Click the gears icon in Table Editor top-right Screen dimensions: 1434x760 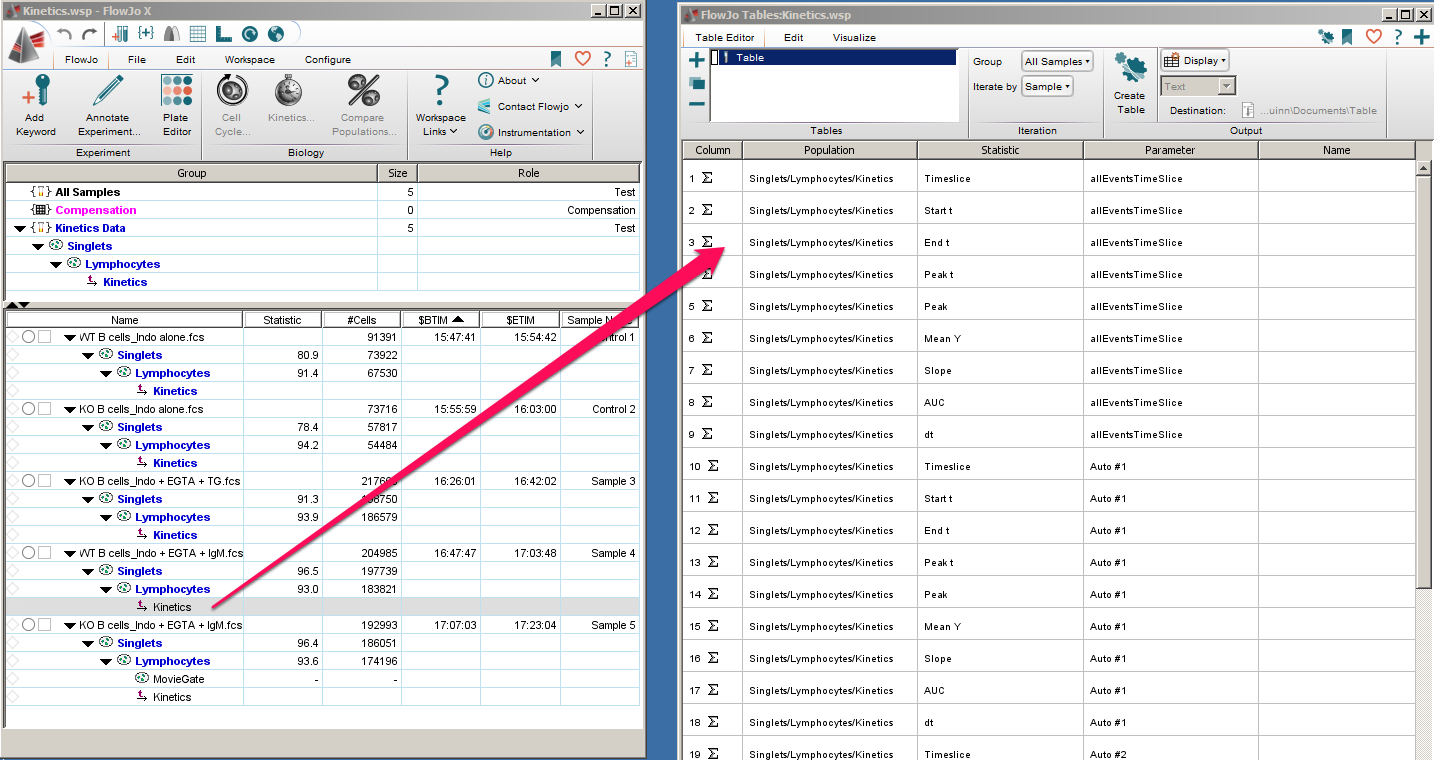click(1326, 37)
